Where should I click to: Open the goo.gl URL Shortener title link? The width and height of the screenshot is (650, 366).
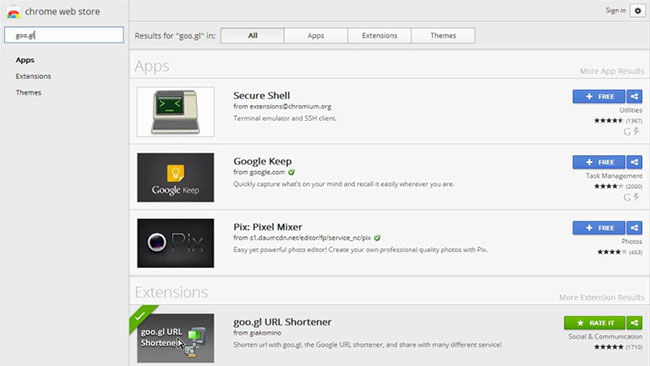tap(282, 322)
